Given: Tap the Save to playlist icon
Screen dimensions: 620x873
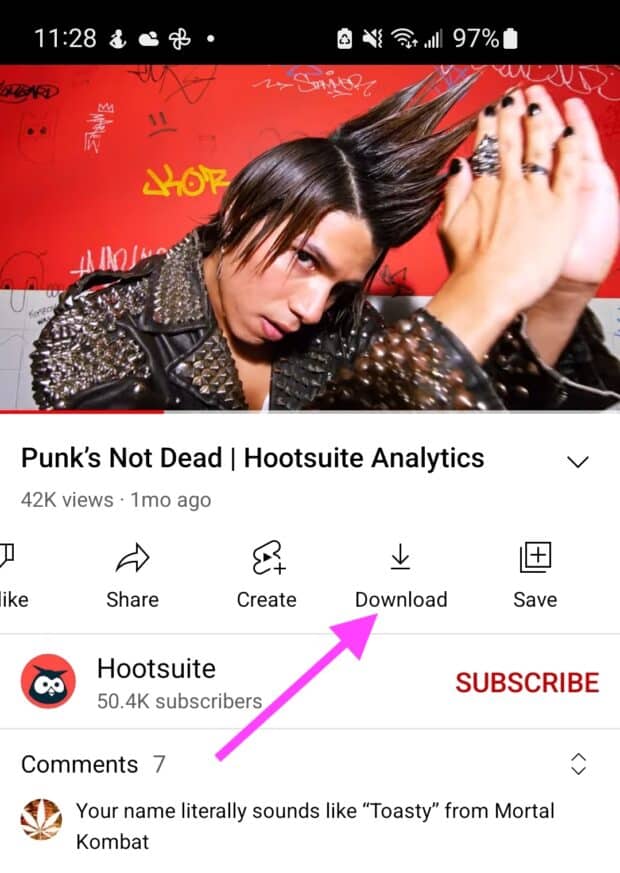Looking at the screenshot, I should [x=535, y=557].
